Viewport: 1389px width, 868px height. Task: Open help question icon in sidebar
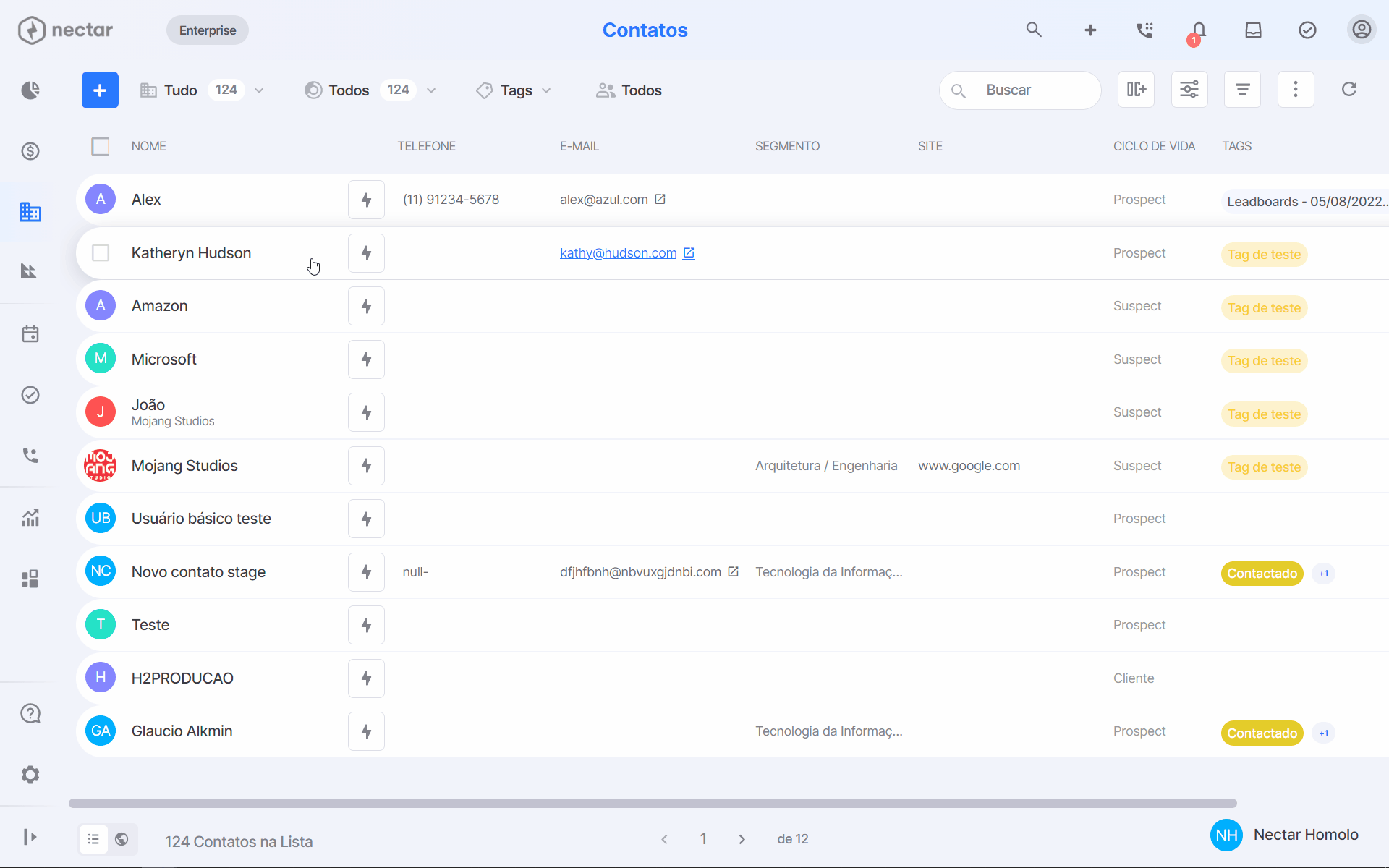pos(30,713)
